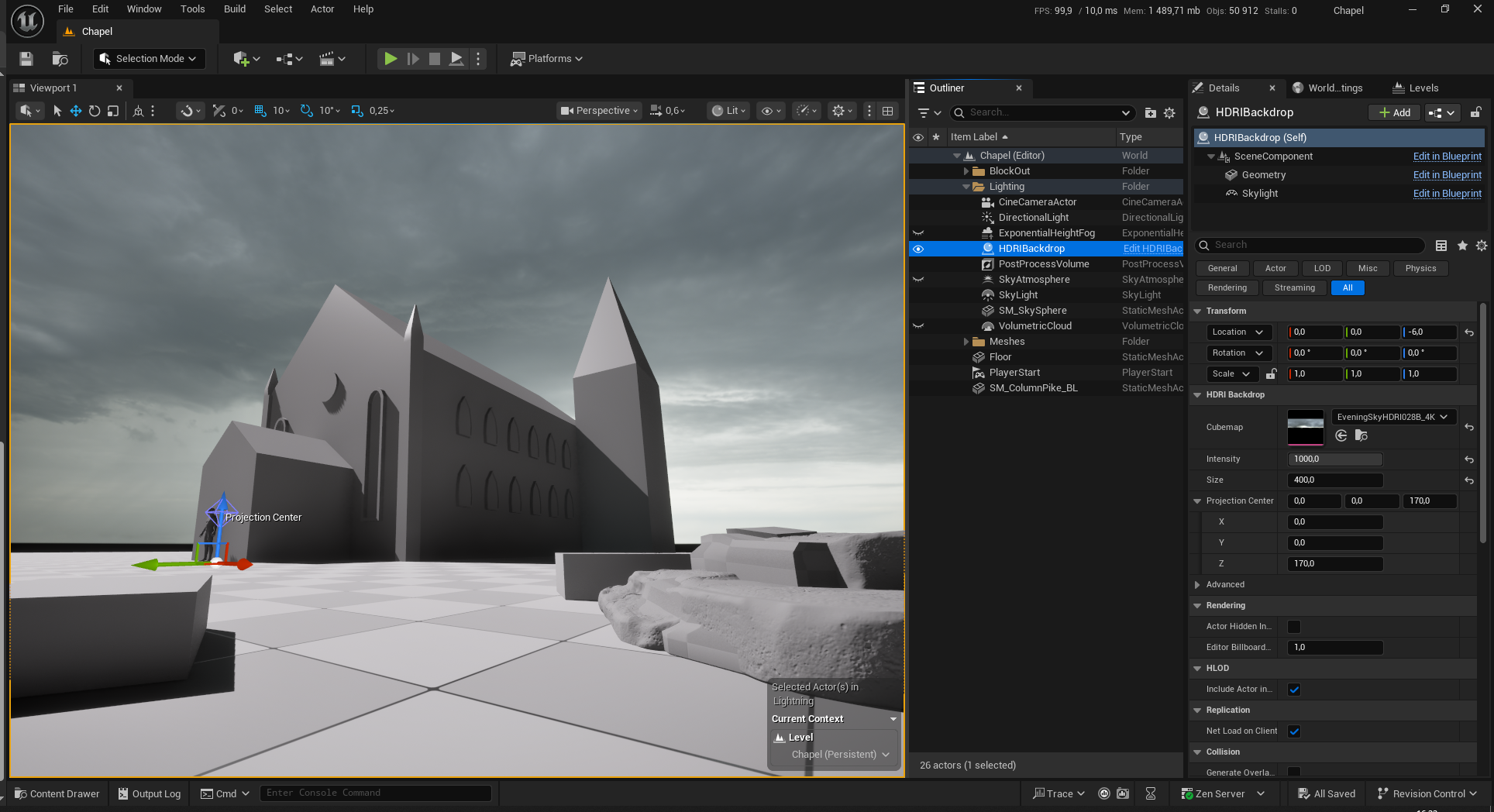Select the translate (move) tool in viewport
This screenshot has height=812, width=1494.
click(76, 111)
